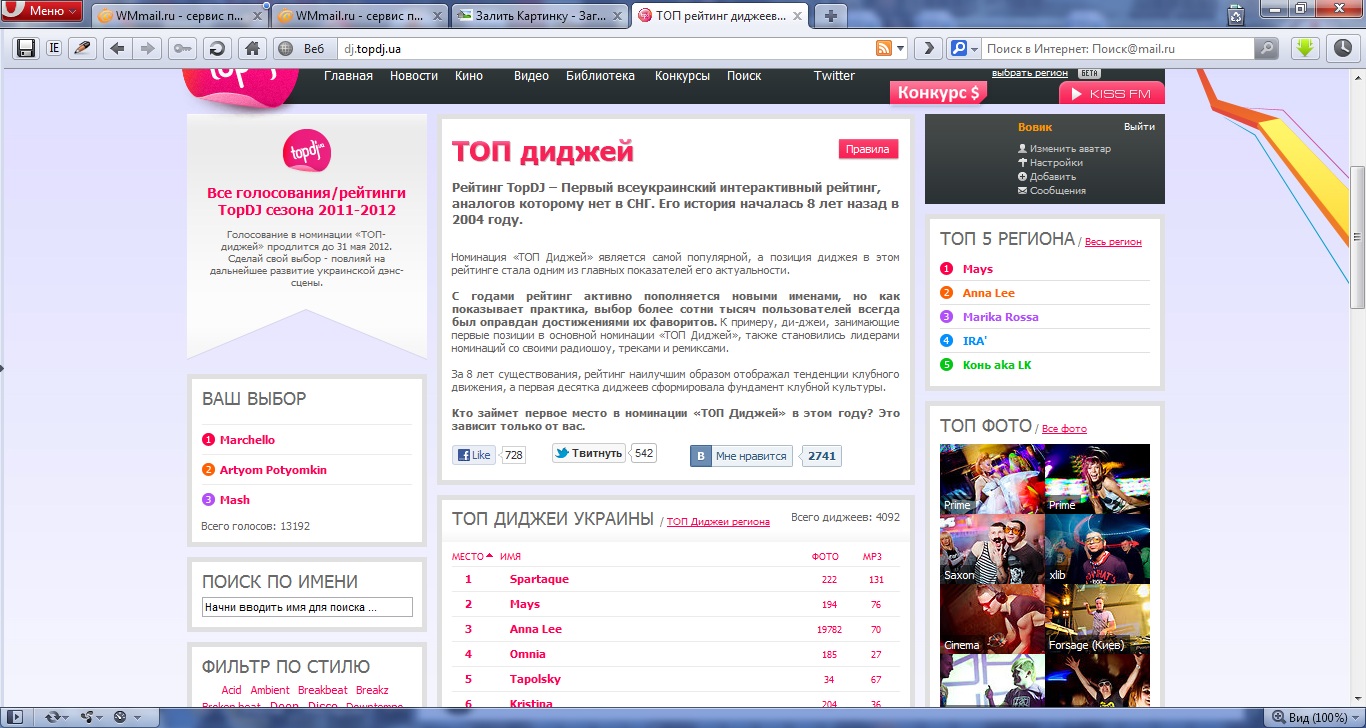This screenshot has height=728, width=1366.
Task: Open the search engine selector dropdown
Action: click(x=964, y=48)
